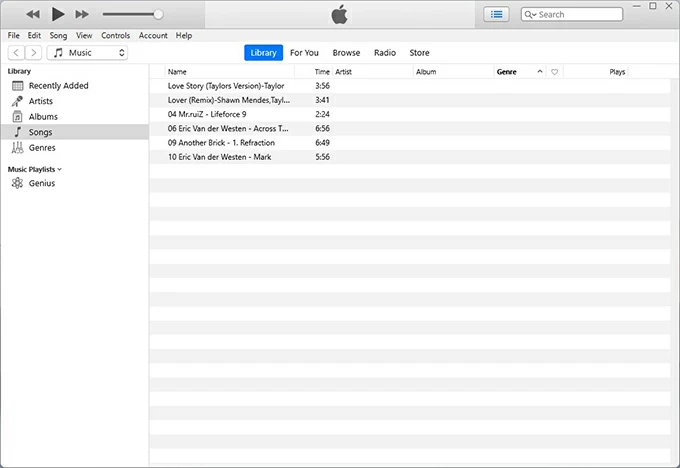The width and height of the screenshot is (680, 468).
Task: Start playback with the Play button
Action: 58,14
